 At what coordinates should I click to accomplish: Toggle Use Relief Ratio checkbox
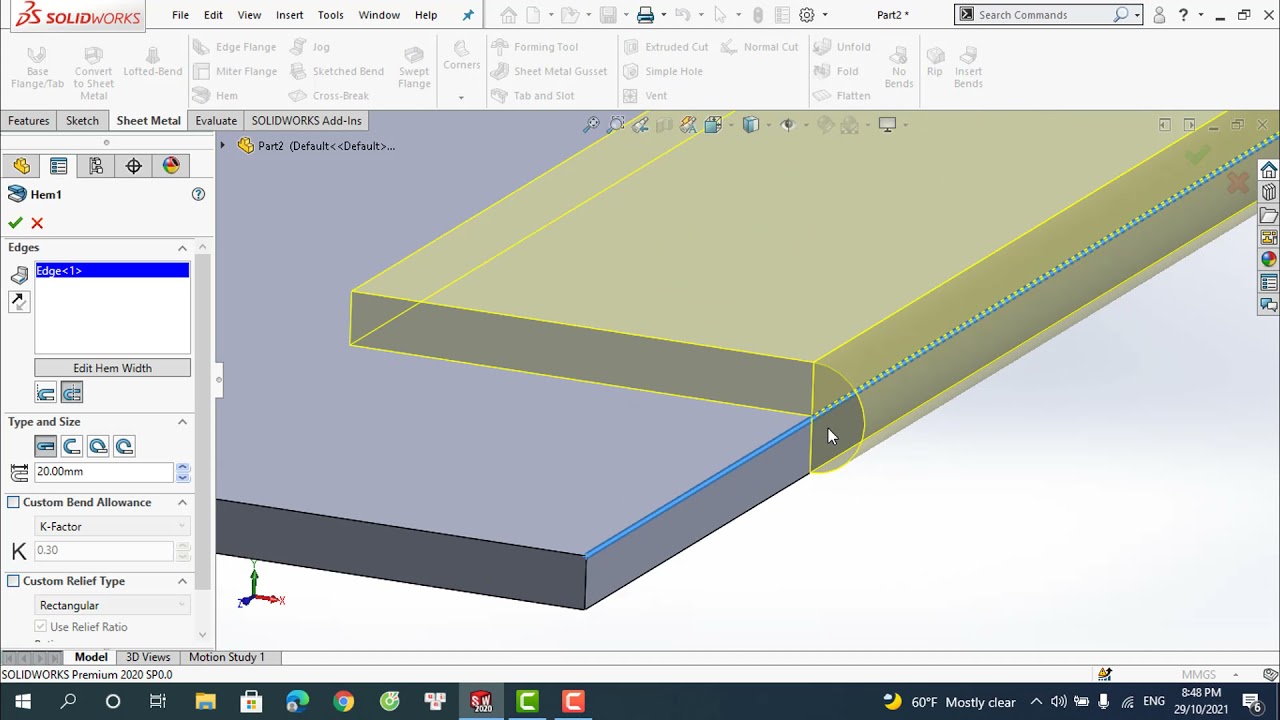click(x=40, y=627)
